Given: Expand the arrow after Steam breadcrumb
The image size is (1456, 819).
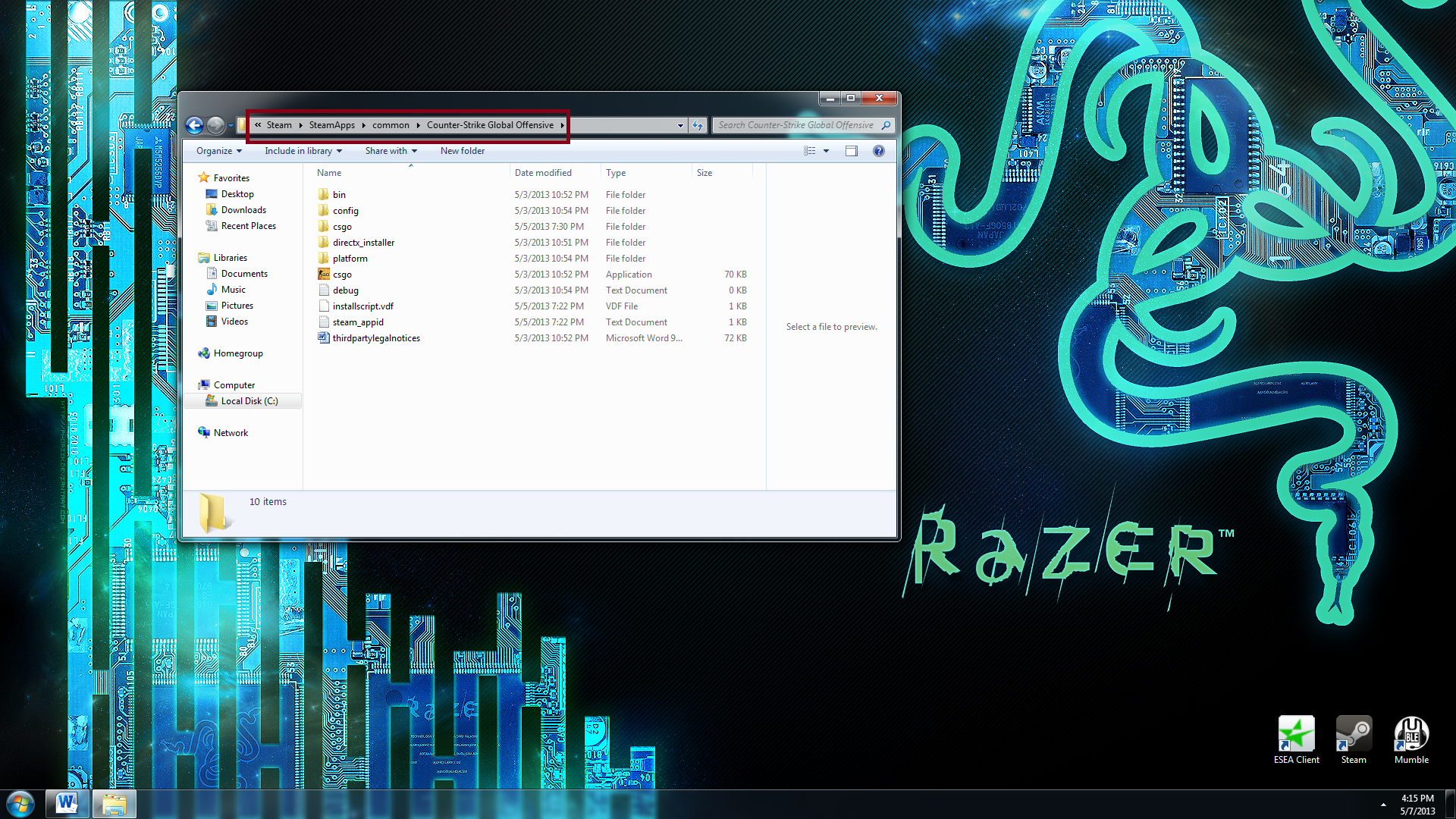Looking at the screenshot, I should point(301,125).
